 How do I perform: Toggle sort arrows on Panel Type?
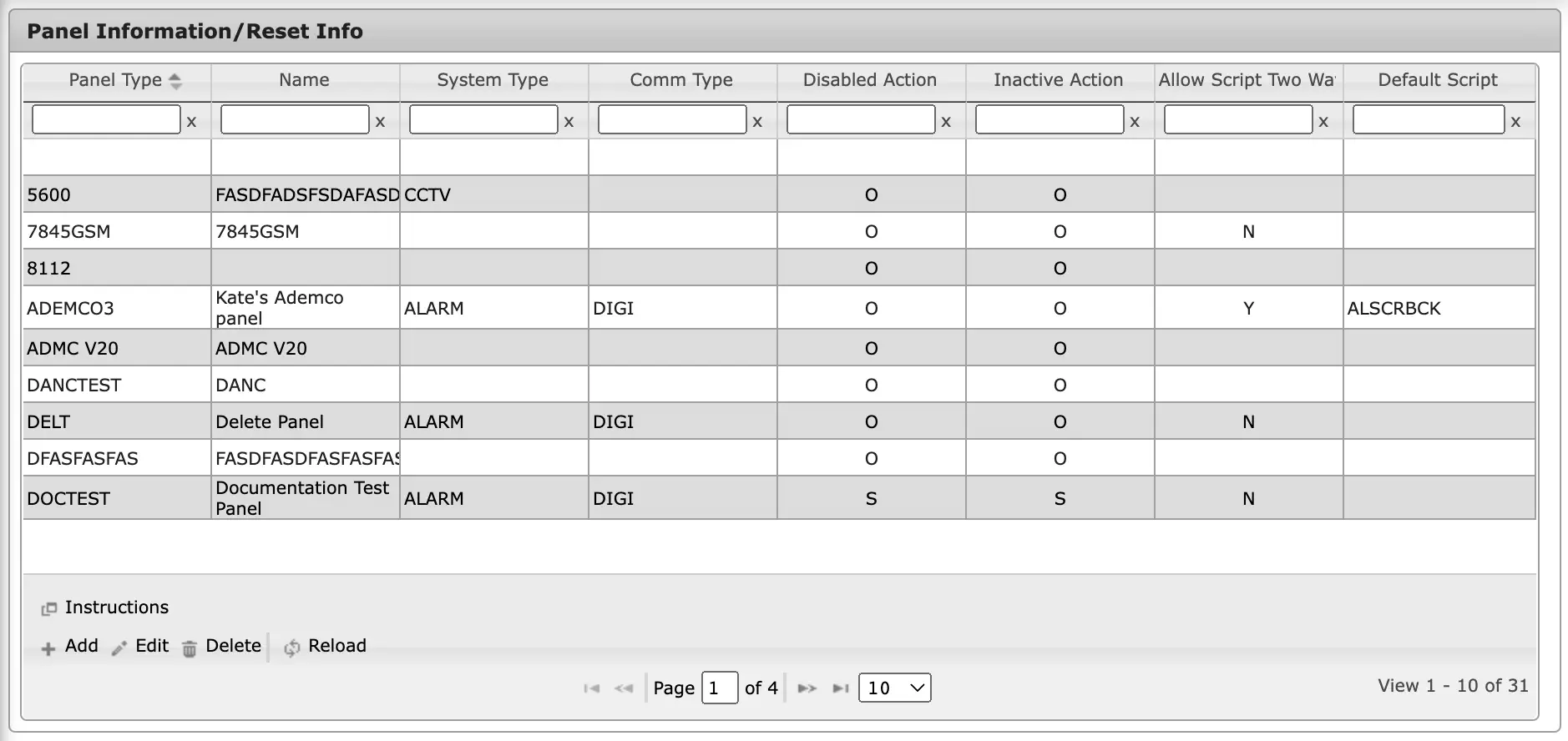(175, 81)
